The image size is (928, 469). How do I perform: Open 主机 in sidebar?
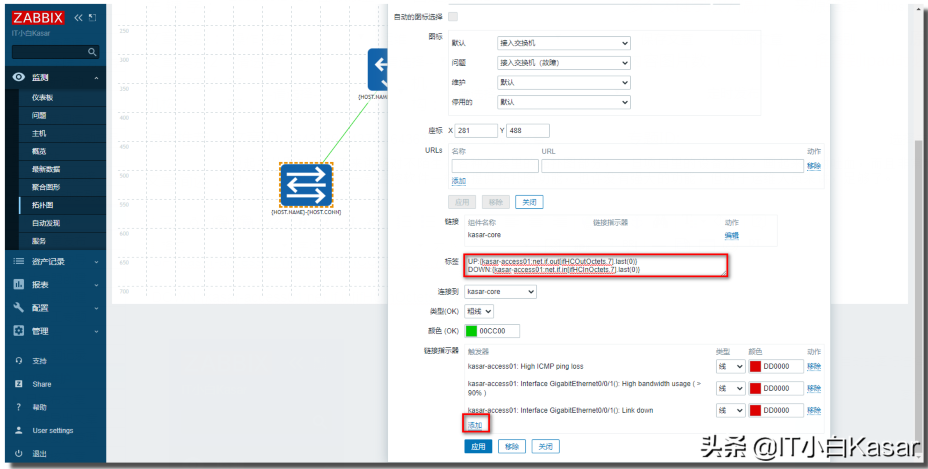[39, 134]
